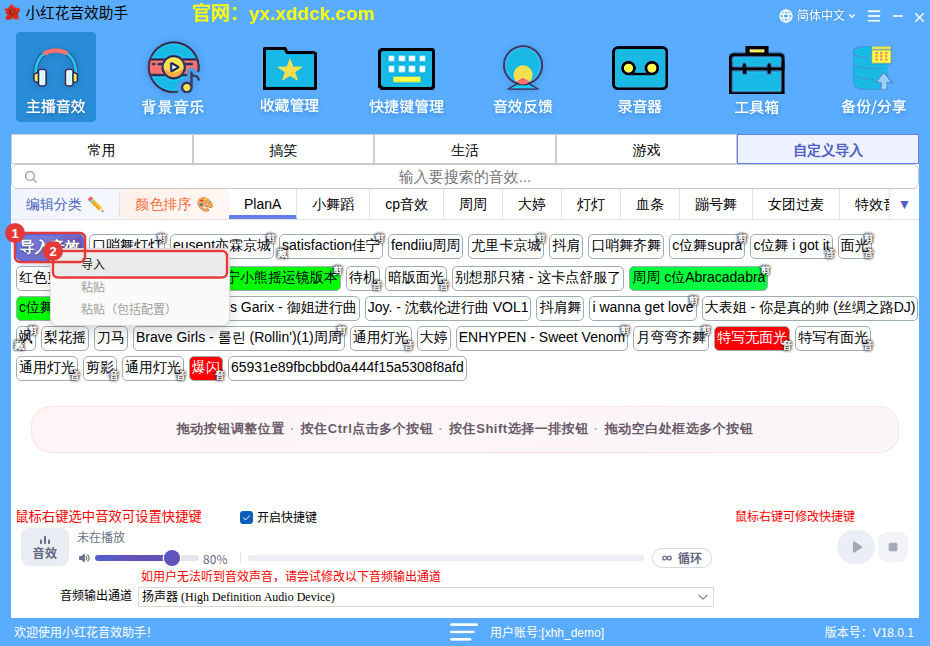Play the red 爆闪 button
The image size is (930, 646).
206,368
